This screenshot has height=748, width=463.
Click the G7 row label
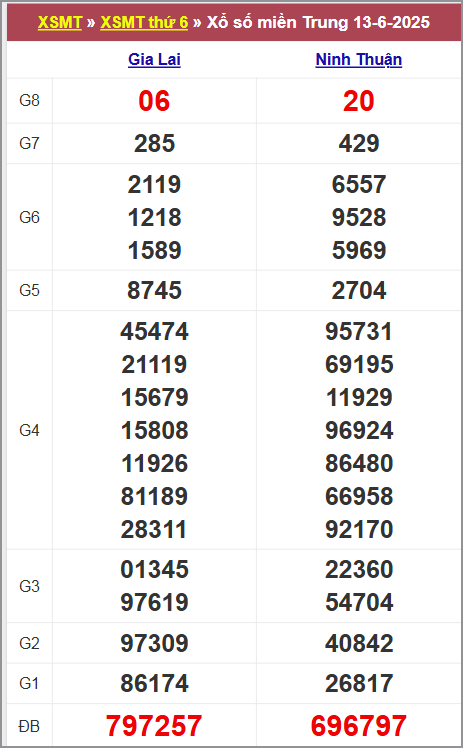[x=29, y=143]
